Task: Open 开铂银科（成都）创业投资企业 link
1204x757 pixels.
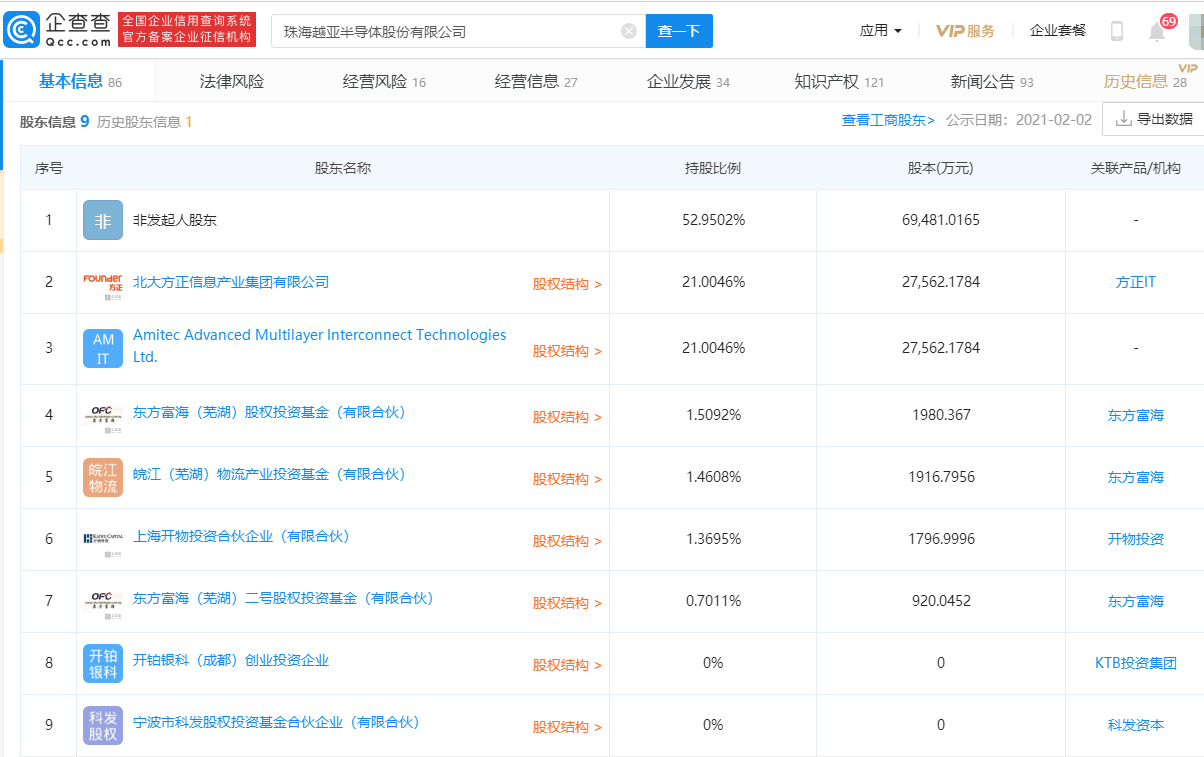Action: tap(231, 660)
